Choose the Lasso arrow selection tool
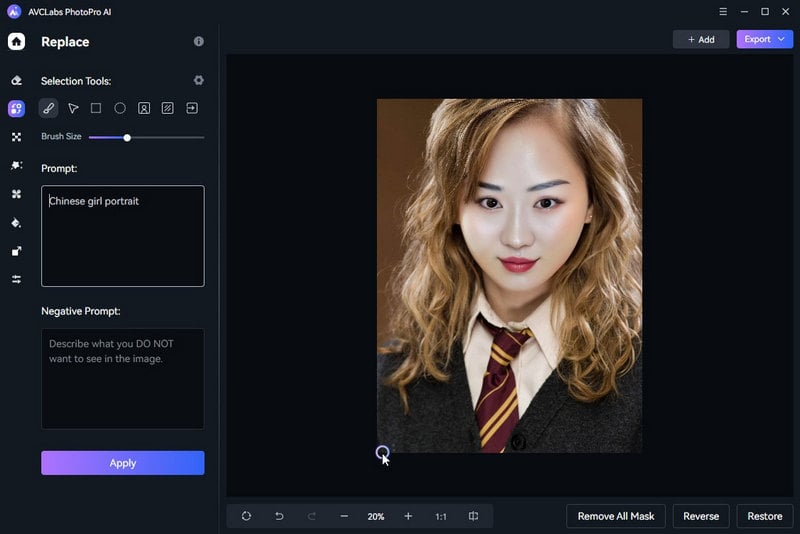 73,108
